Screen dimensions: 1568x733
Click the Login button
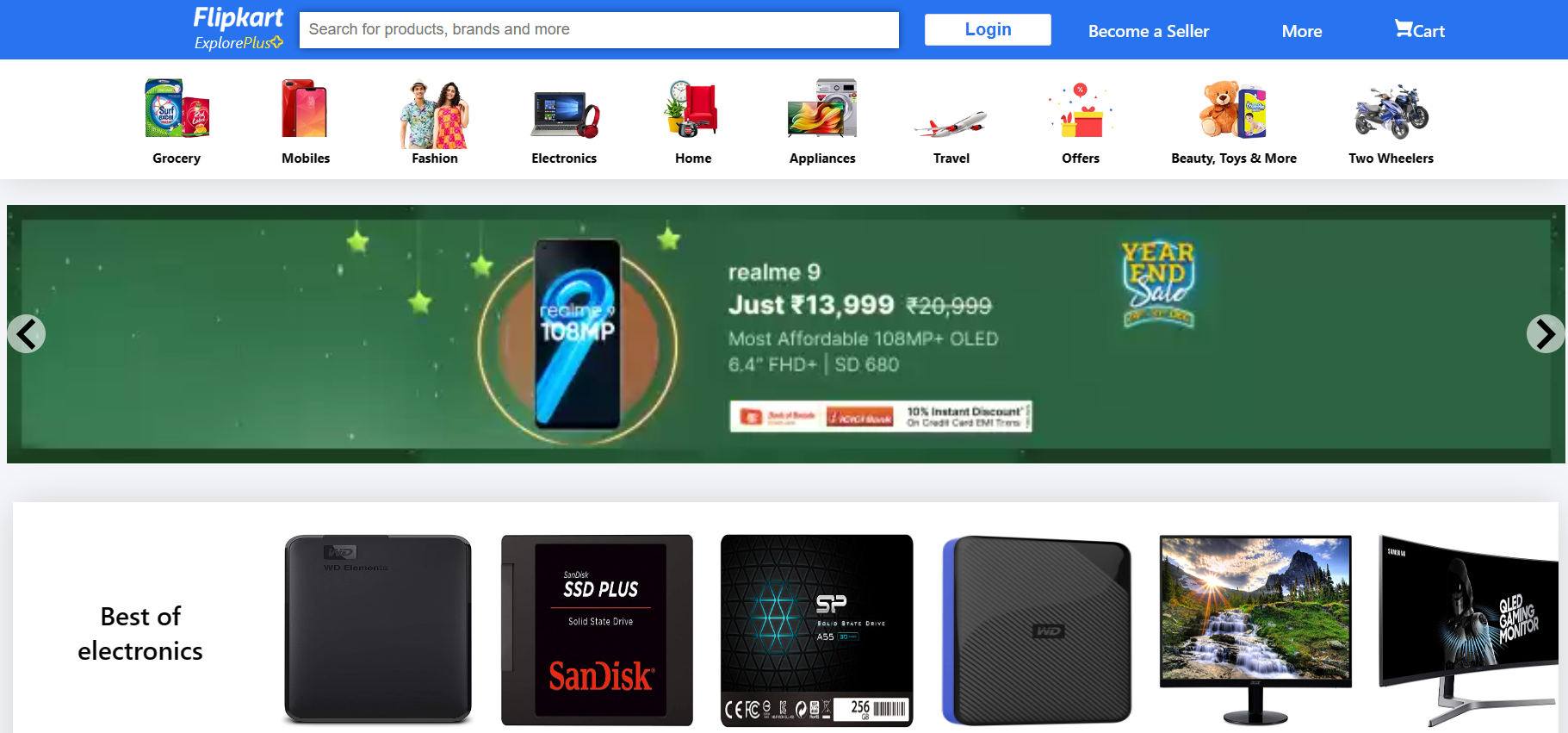click(x=988, y=29)
